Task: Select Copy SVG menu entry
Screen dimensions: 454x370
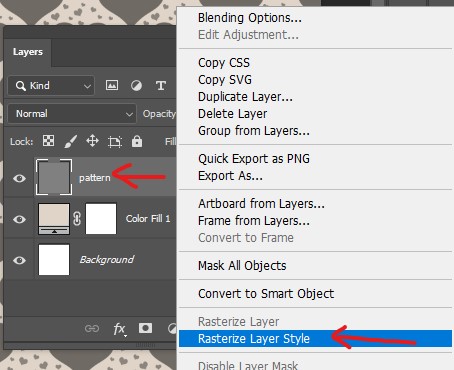Action: pos(225,80)
